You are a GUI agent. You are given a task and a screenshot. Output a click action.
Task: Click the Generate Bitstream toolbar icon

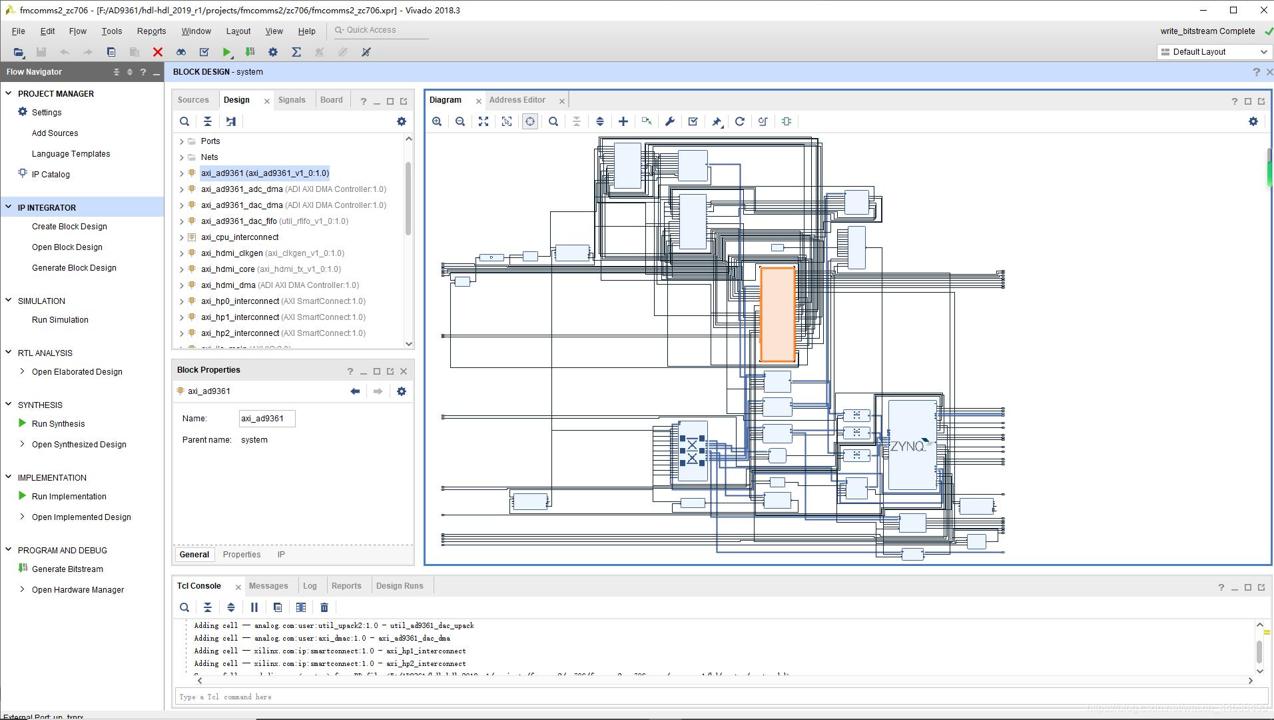[250, 52]
